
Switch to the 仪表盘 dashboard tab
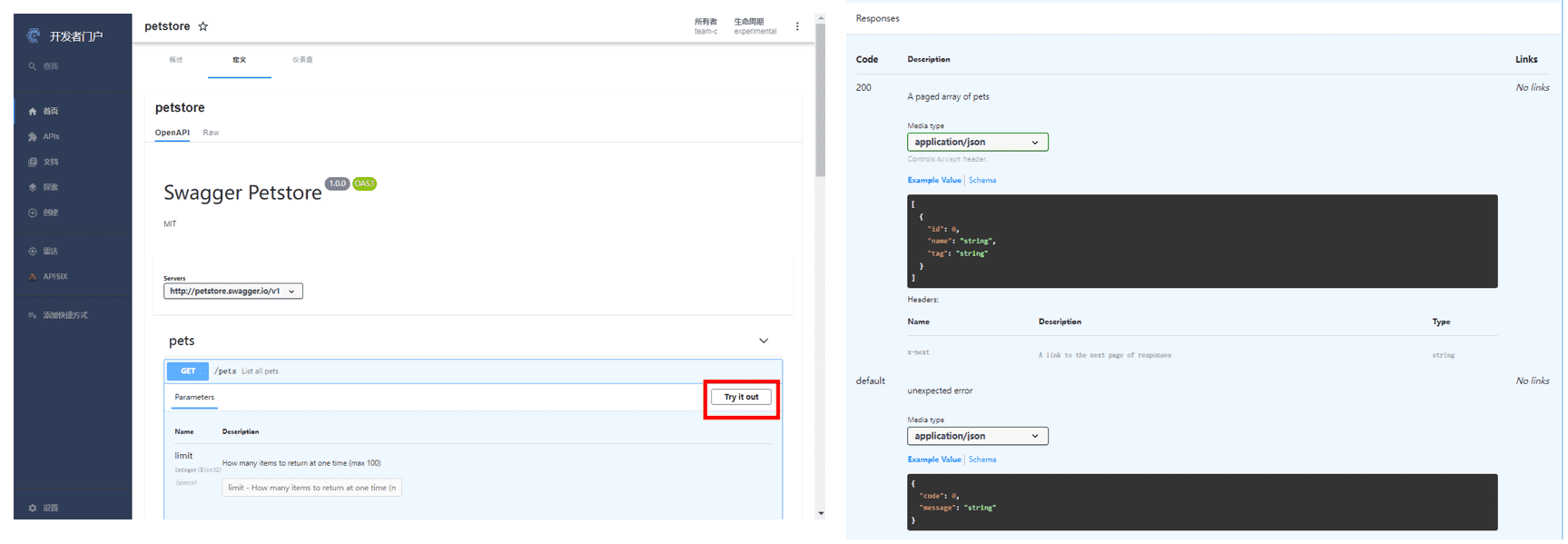pos(302,60)
